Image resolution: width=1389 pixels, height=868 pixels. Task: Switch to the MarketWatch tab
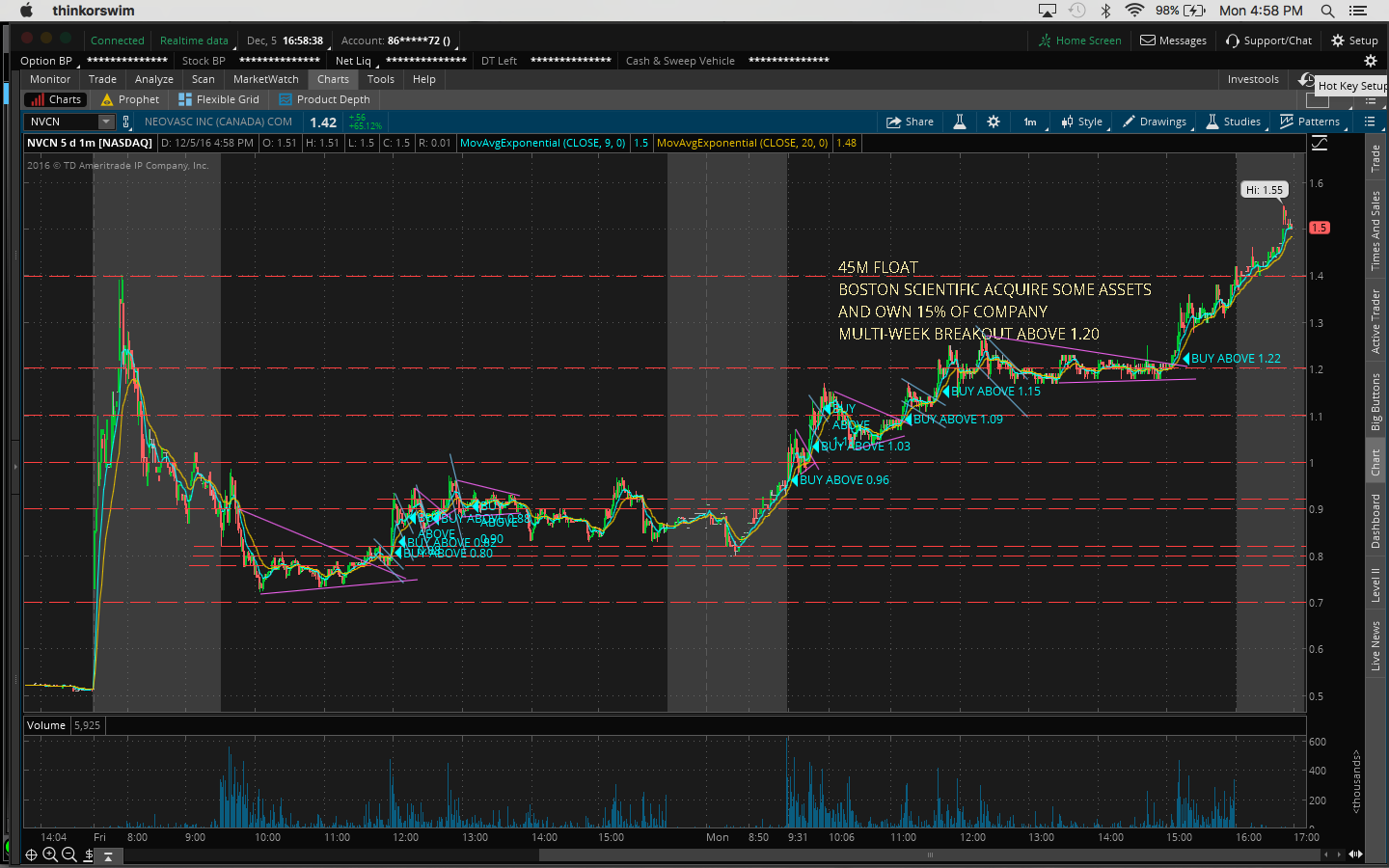click(x=266, y=79)
